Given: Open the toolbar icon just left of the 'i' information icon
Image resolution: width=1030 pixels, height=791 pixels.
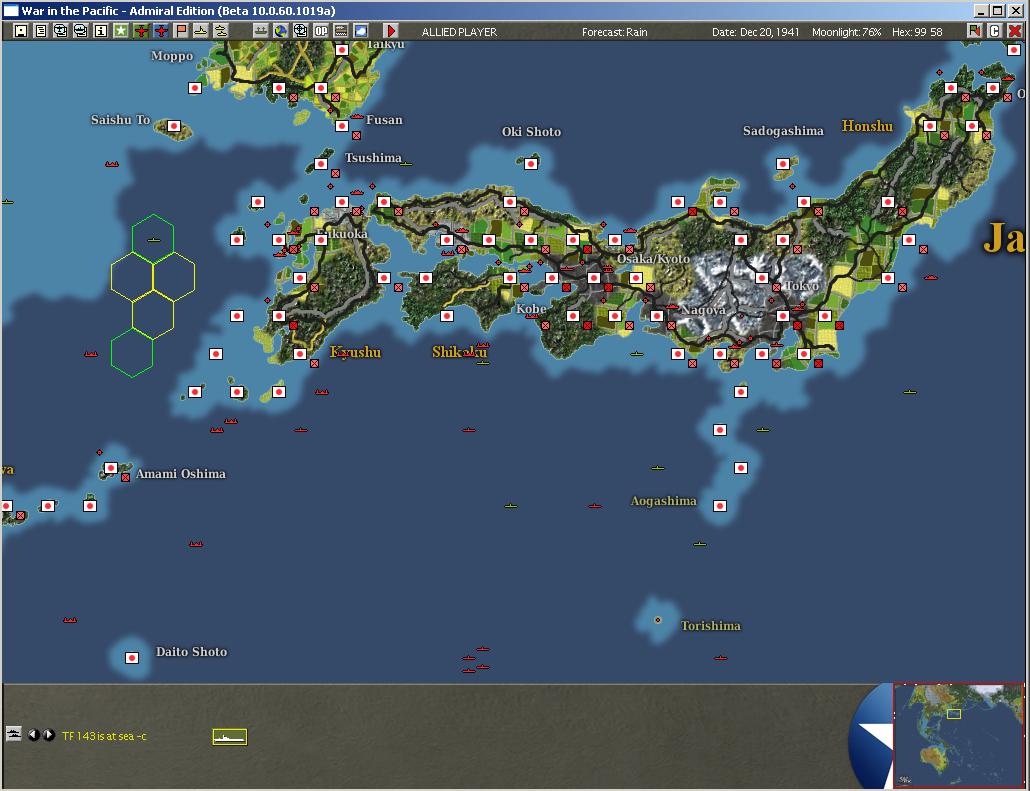Looking at the screenshot, I should pos(81,31).
